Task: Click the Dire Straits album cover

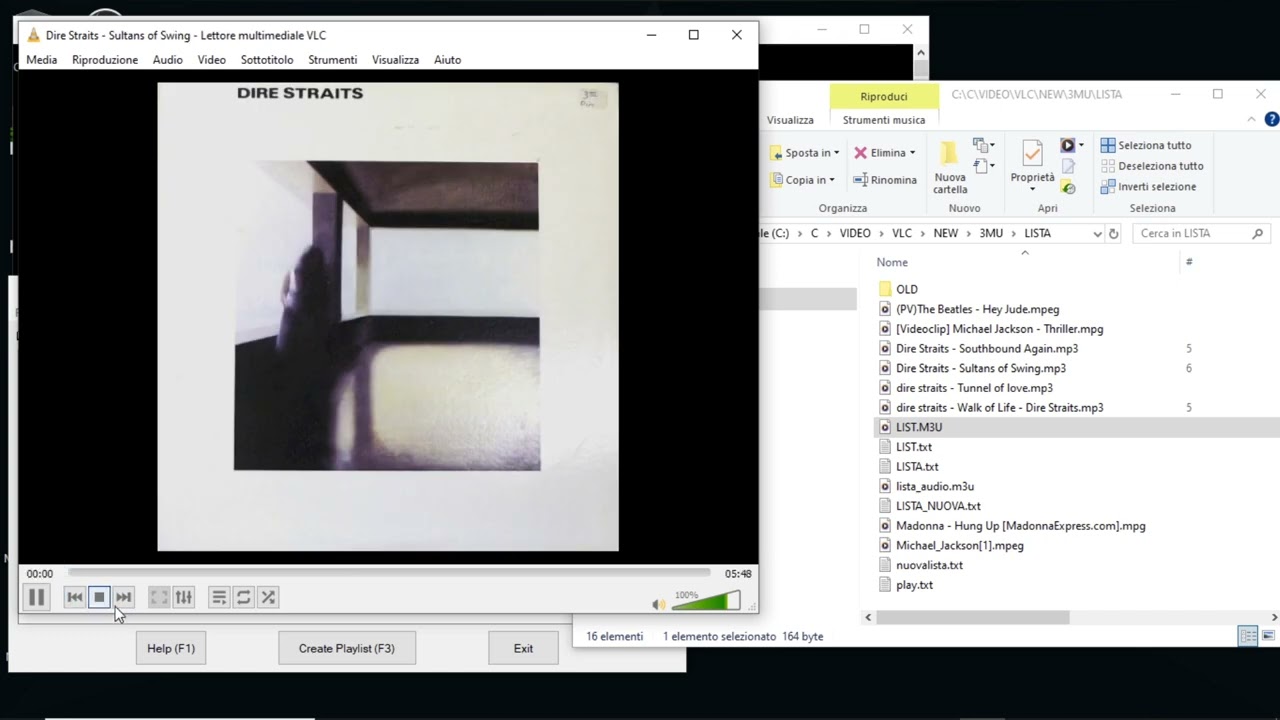Action: [388, 317]
